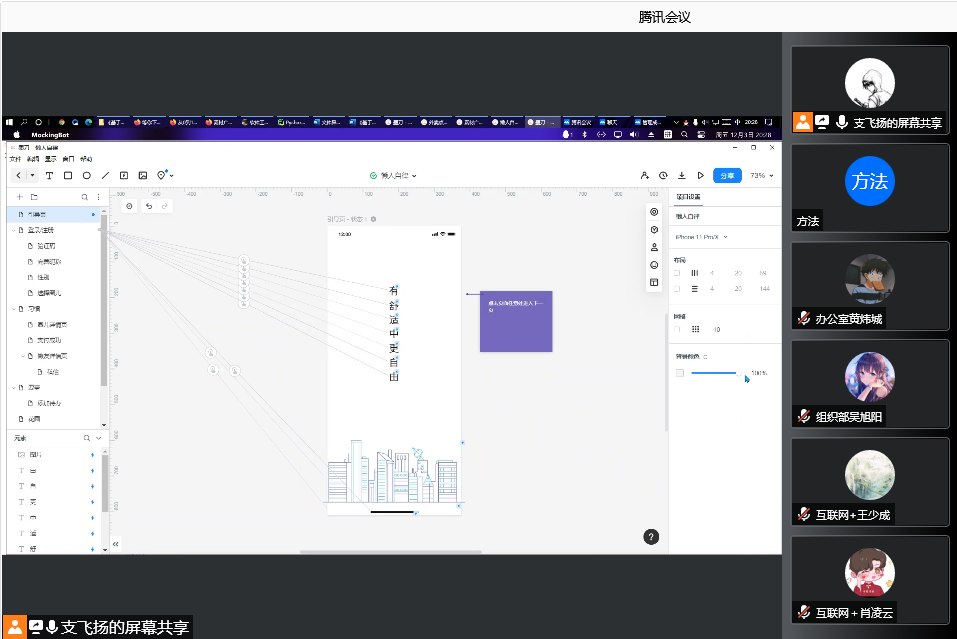Enable the row layout grid checkbox
Screen dimensions: 957x639
tap(677, 289)
